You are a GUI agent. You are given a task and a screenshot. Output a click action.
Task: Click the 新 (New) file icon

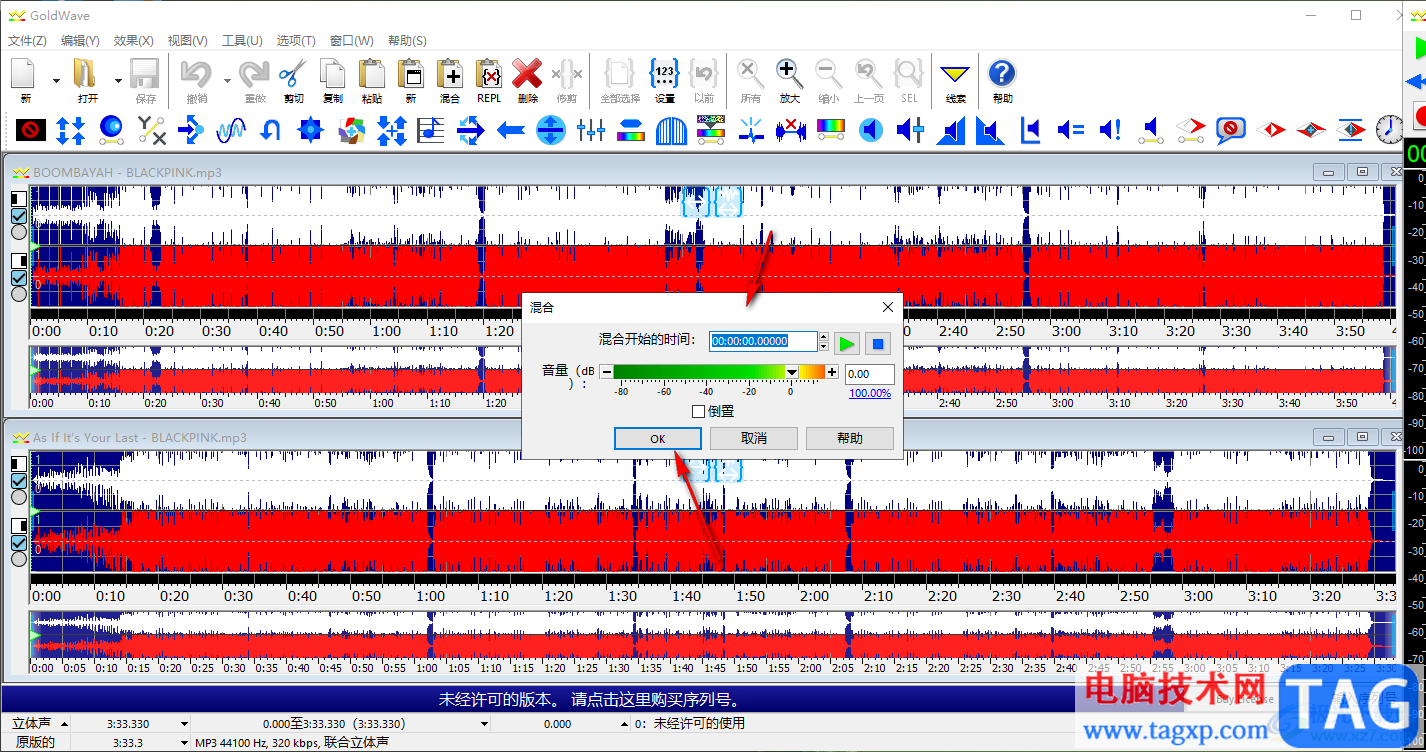pos(25,74)
